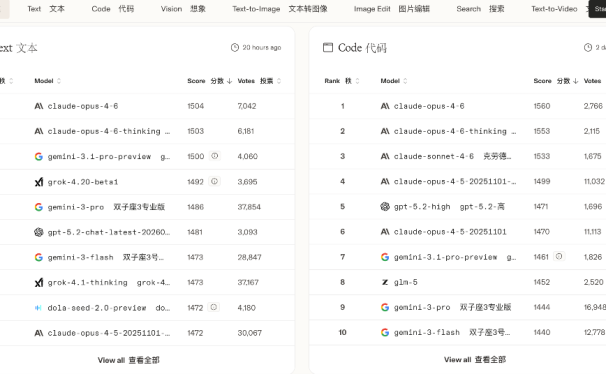The height and width of the screenshot is (374, 606).
Task: Open the Search tab
Action: tap(480, 9)
